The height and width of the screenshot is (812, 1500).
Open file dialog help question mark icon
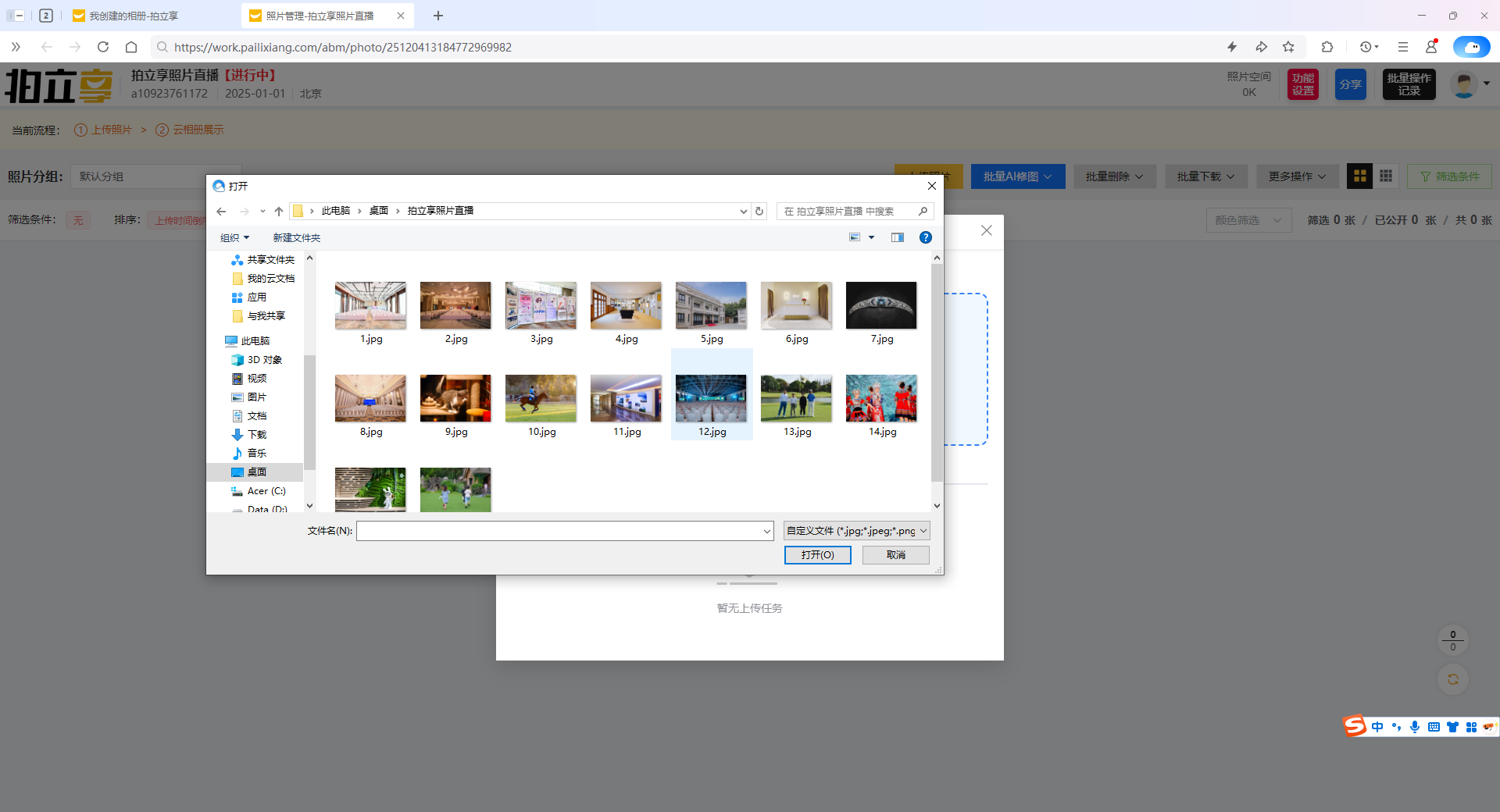925,238
